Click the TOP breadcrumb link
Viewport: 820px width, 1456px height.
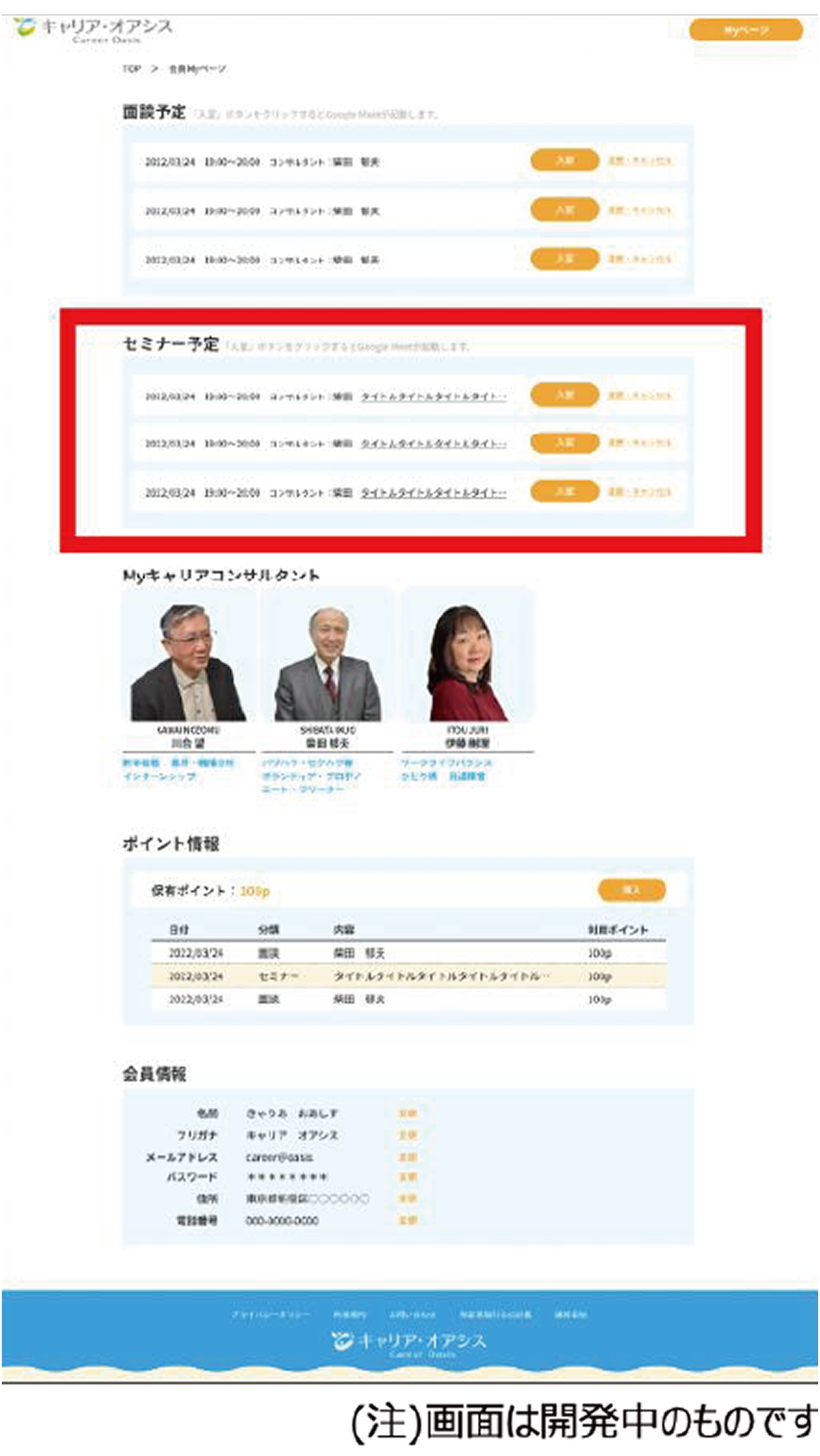click(132, 70)
